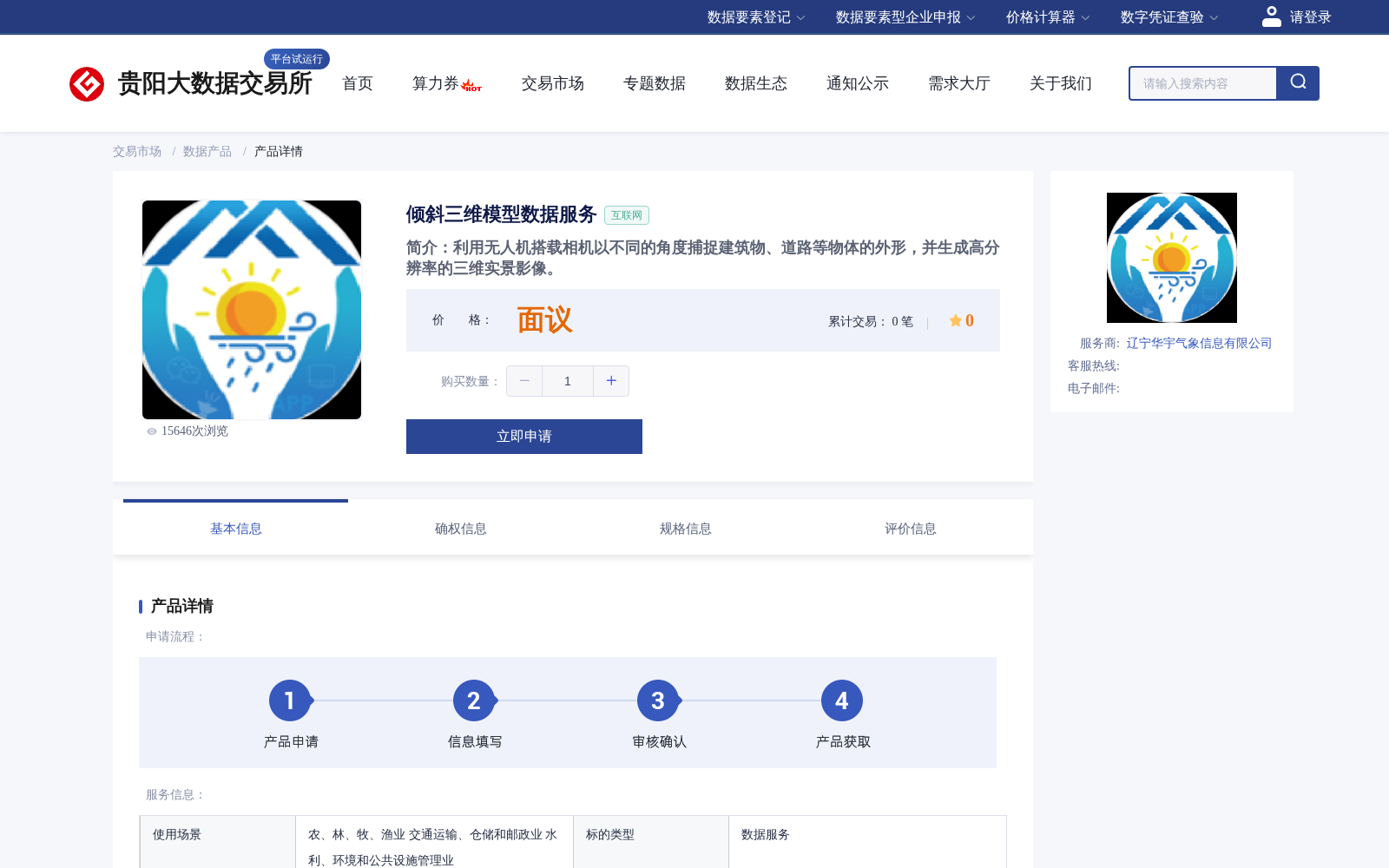
Task: Click the 贵阳大数据交易所 site title
Action: coord(215,83)
